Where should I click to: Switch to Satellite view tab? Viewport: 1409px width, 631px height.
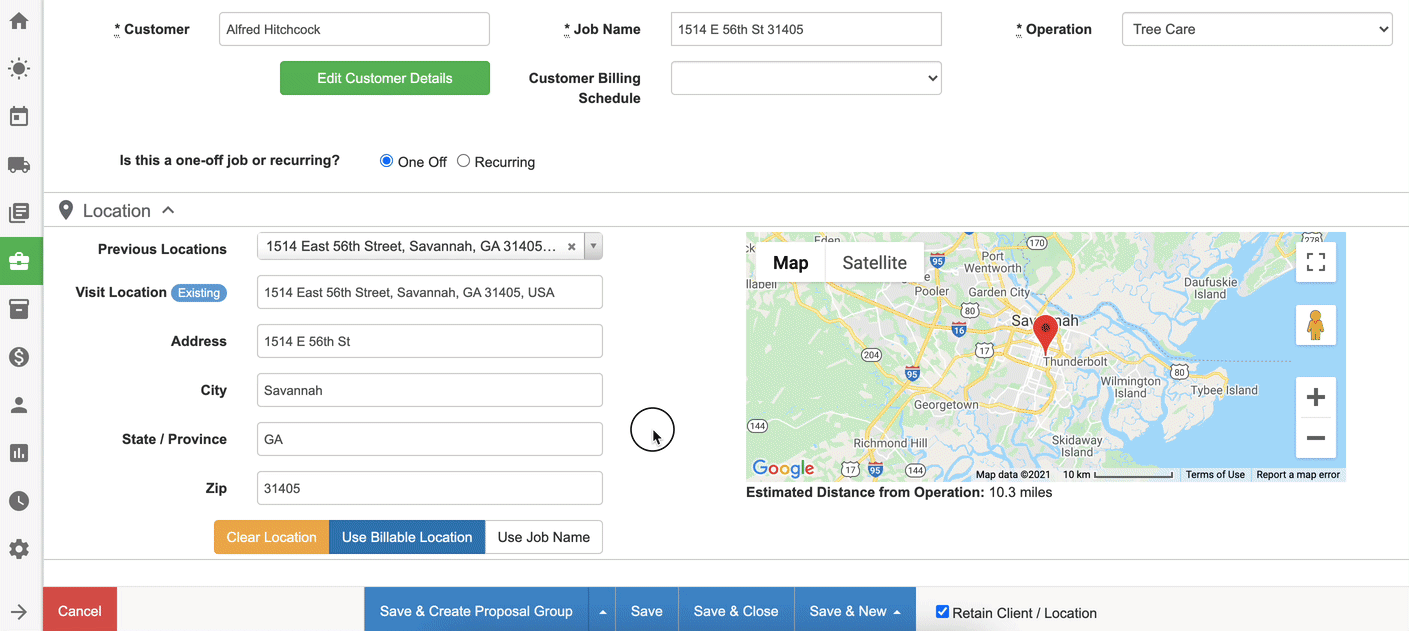874,263
